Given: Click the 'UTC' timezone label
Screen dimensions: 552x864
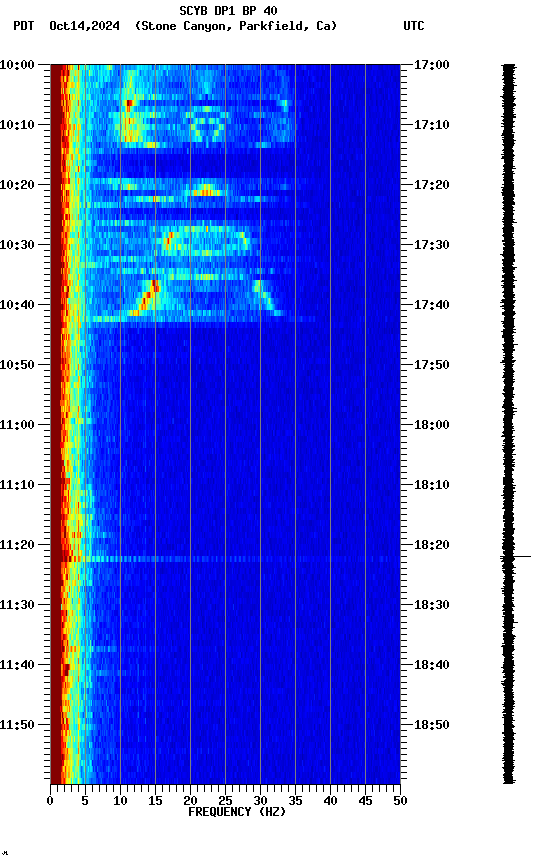Looking at the screenshot, I should click(414, 26).
